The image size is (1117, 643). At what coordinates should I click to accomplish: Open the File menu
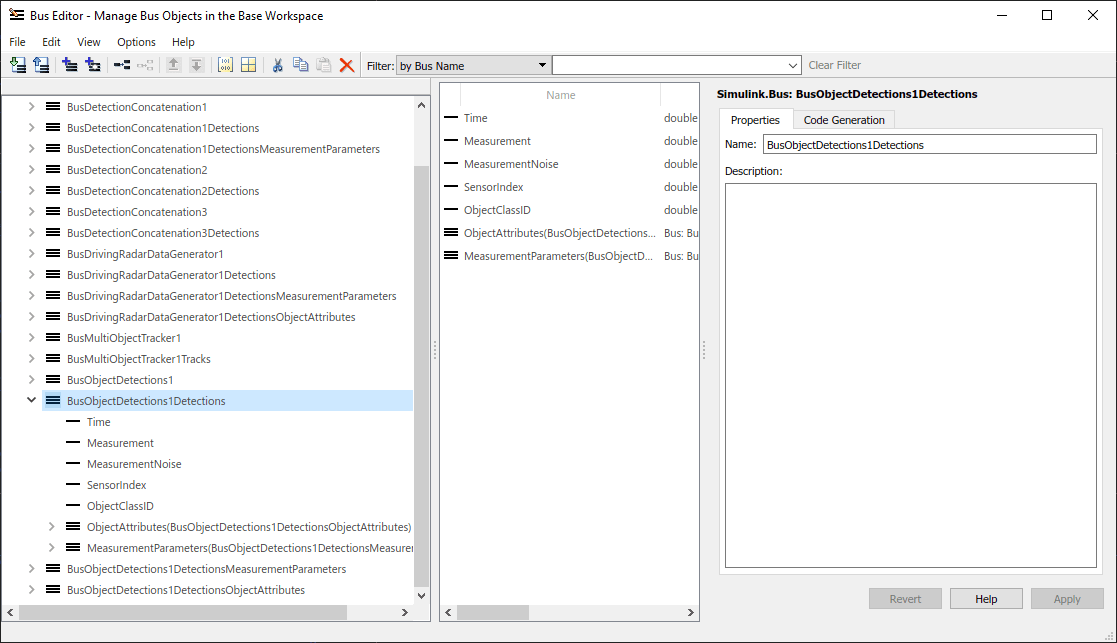[18, 42]
